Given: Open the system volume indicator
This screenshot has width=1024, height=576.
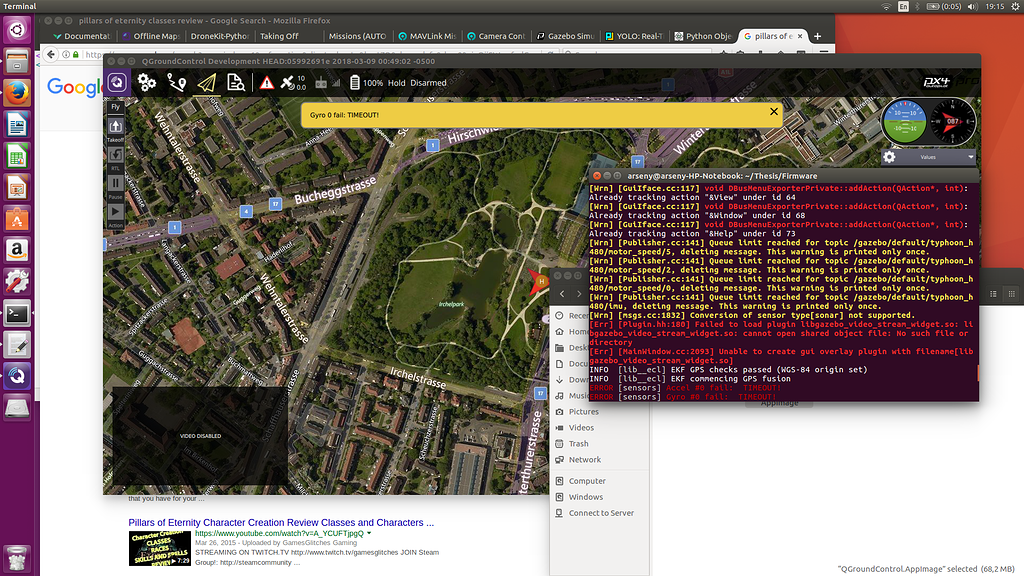Looking at the screenshot, I should tap(972, 6).
